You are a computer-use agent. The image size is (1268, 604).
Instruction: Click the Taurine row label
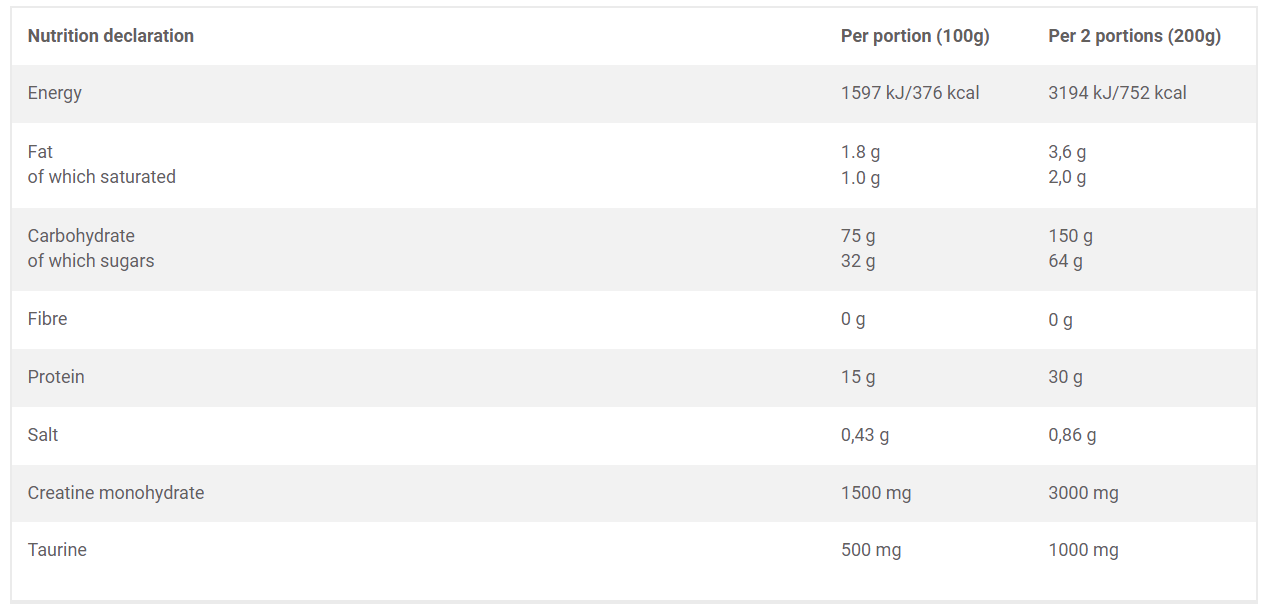pos(57,550)
